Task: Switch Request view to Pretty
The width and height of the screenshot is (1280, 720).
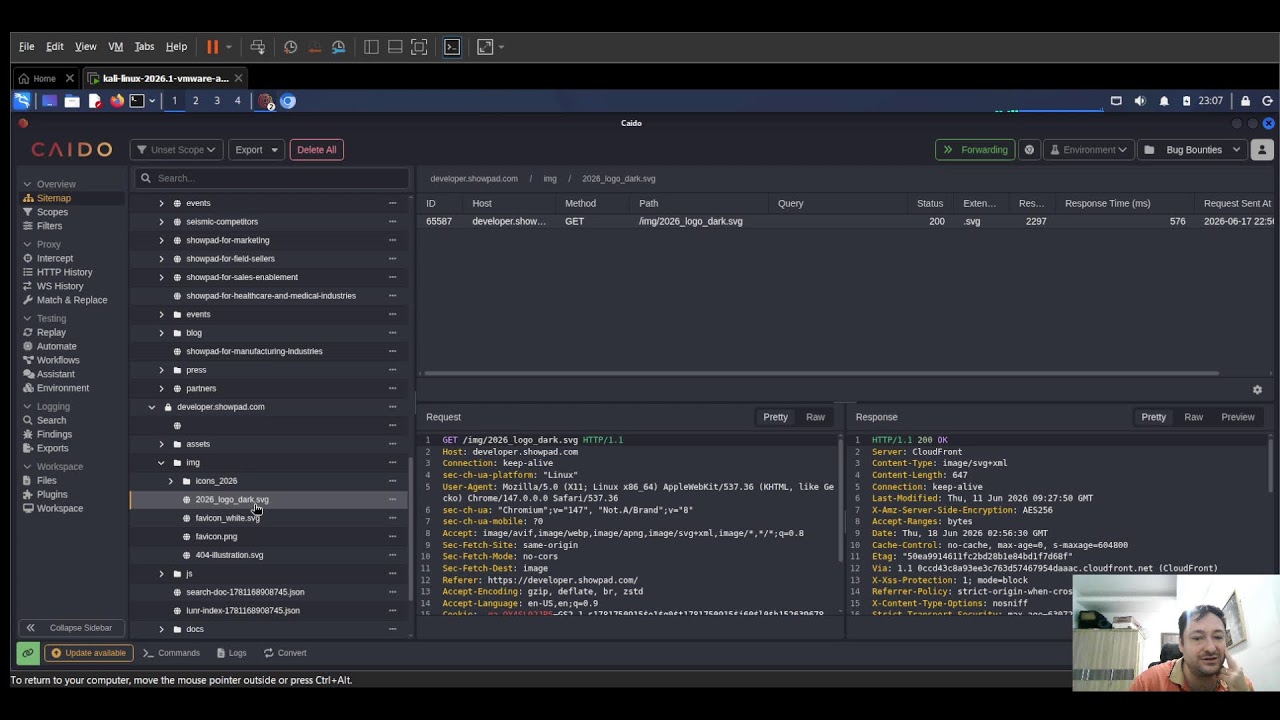Action: 776,417
